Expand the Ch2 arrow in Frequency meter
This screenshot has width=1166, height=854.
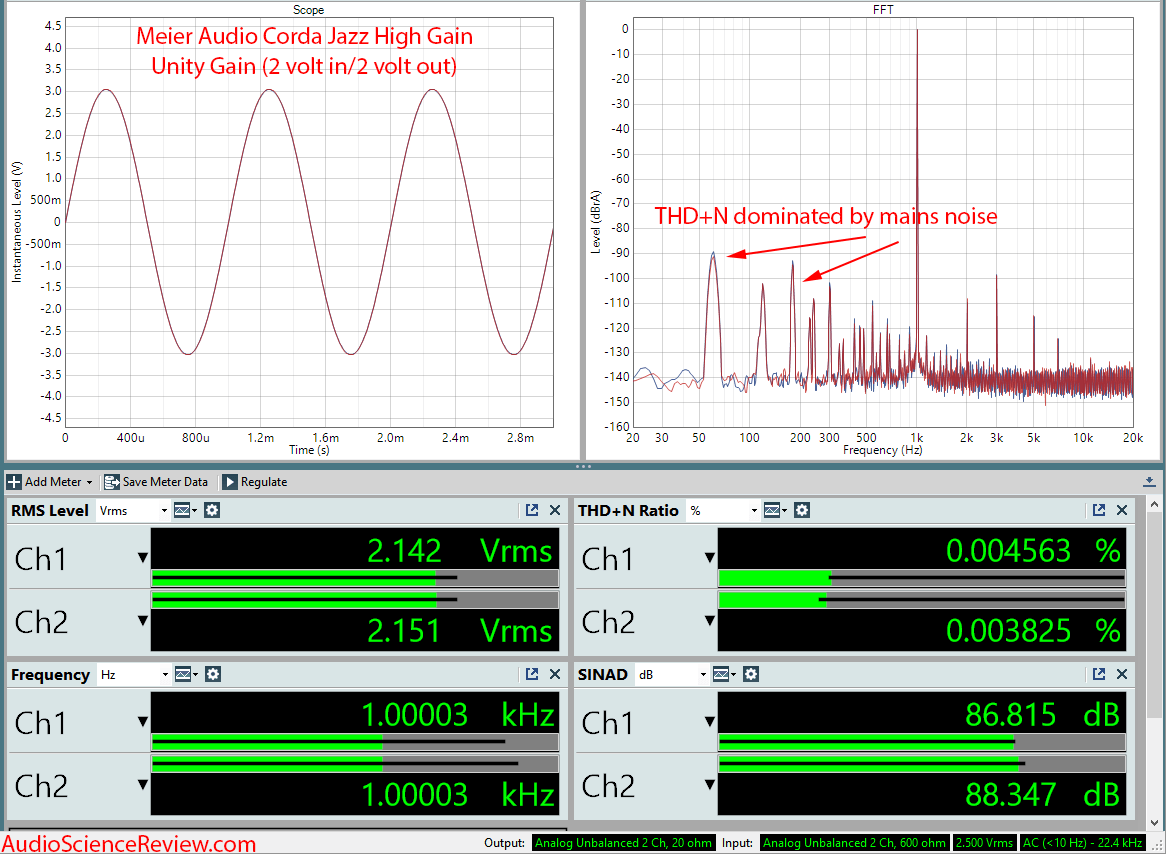coord(142,784)
